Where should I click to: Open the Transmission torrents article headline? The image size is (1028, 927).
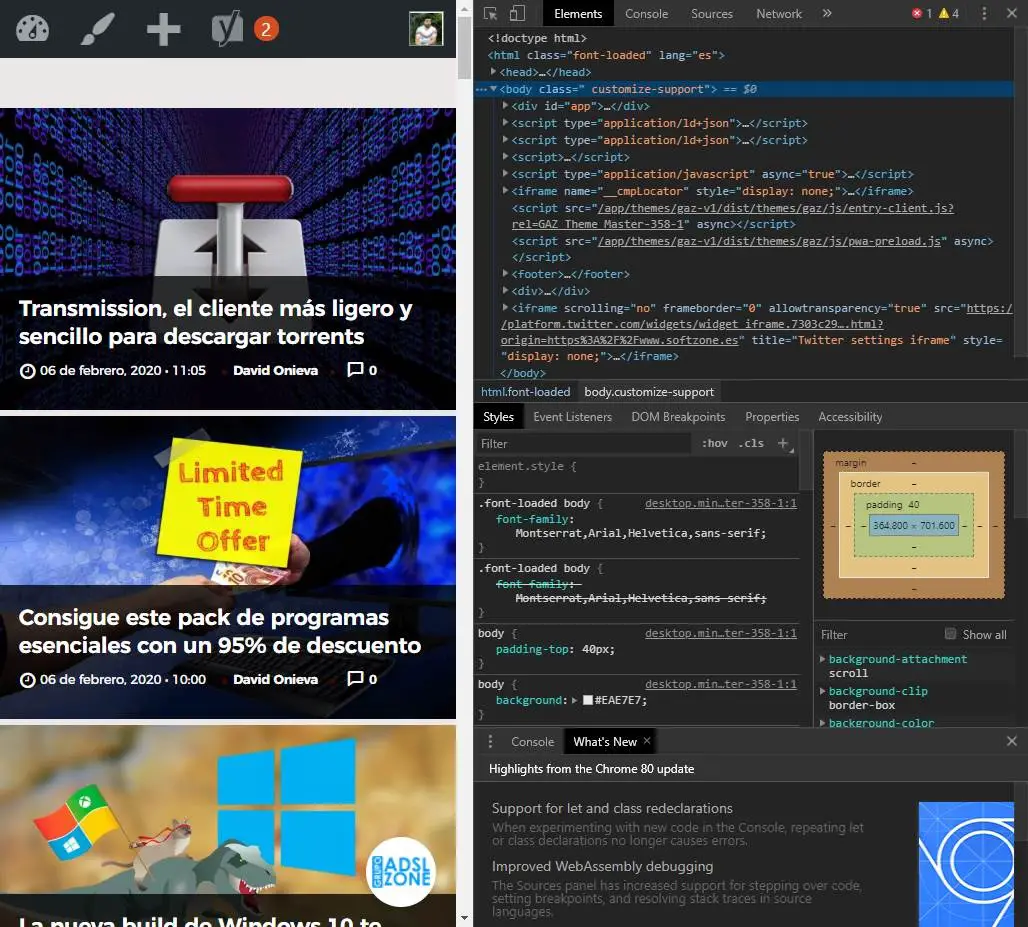tap(216, 323)
